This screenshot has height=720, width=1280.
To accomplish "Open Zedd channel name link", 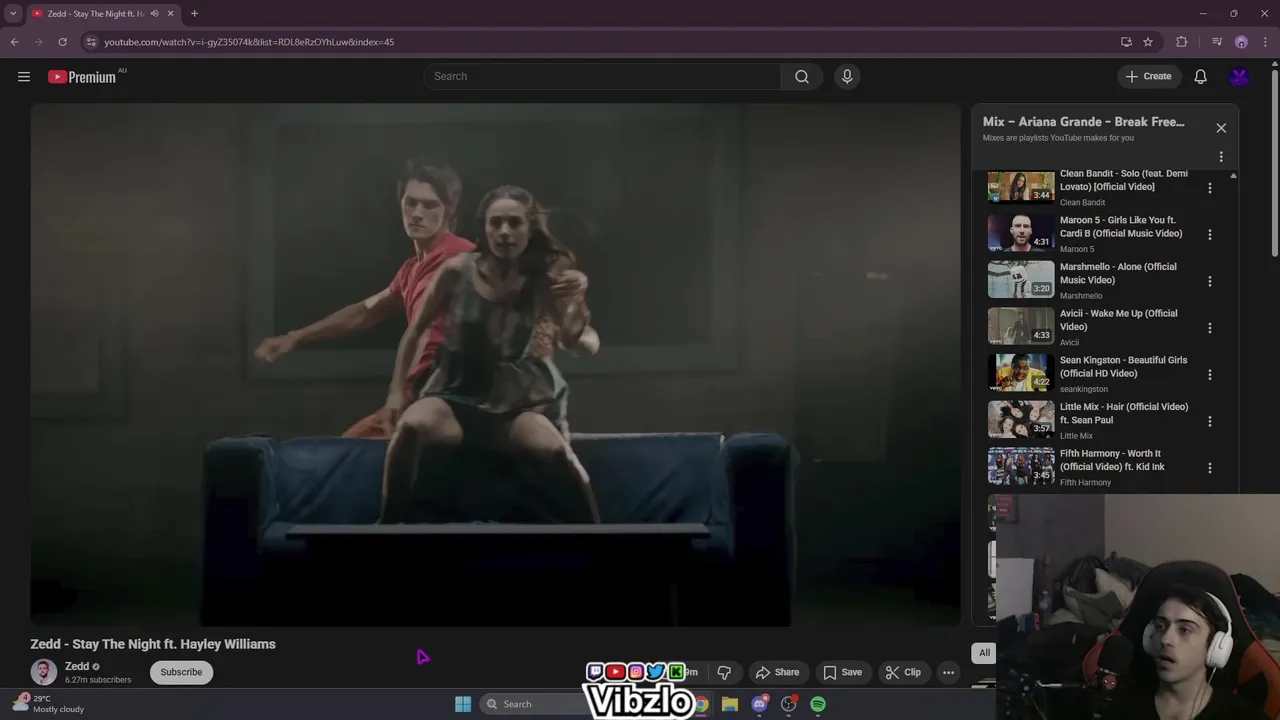I will (x=77, y=666).
